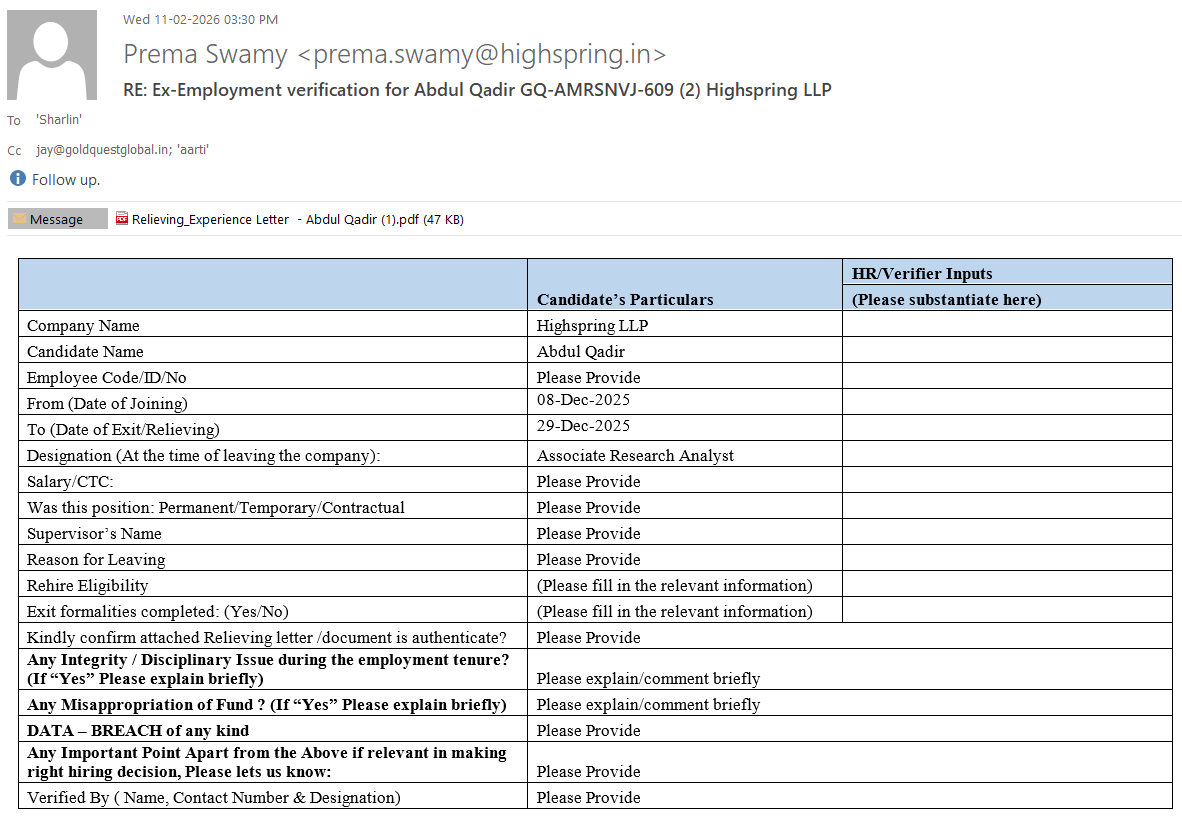Image resolution: width=1182 pixels, height=817 pixels.
Task: Click the Associate Research Analyst designation cell
Action: point(635,455)
